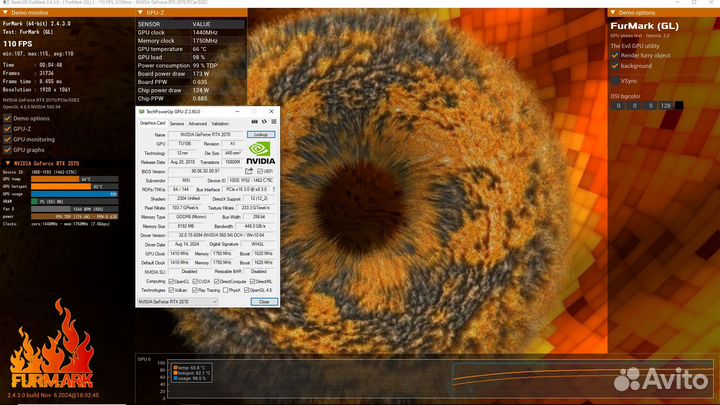
Task: Take a GPU-Z screenshot with the camera icon
Action: click(x=254, y=122)
